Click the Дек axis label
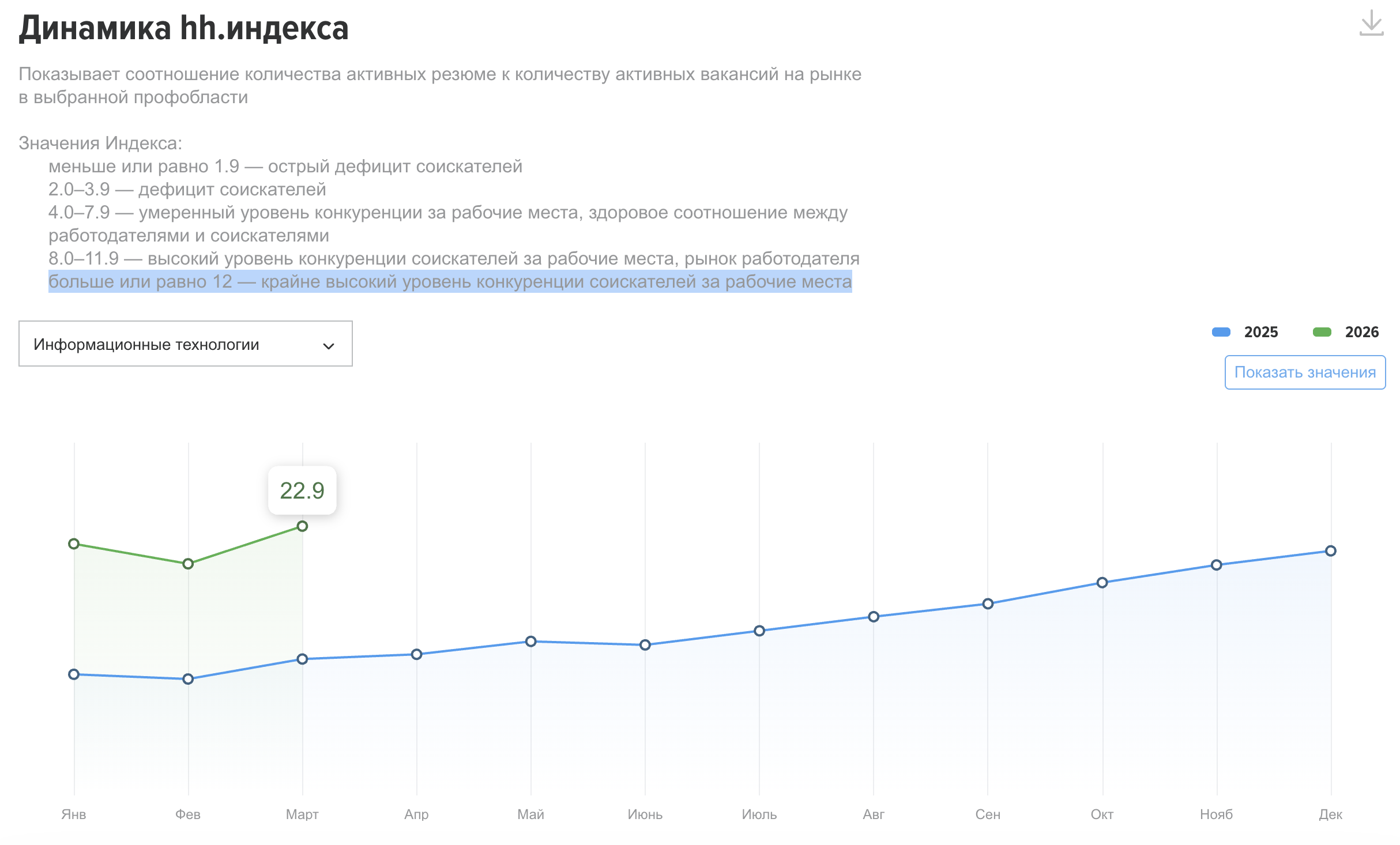 [1331, 814]
